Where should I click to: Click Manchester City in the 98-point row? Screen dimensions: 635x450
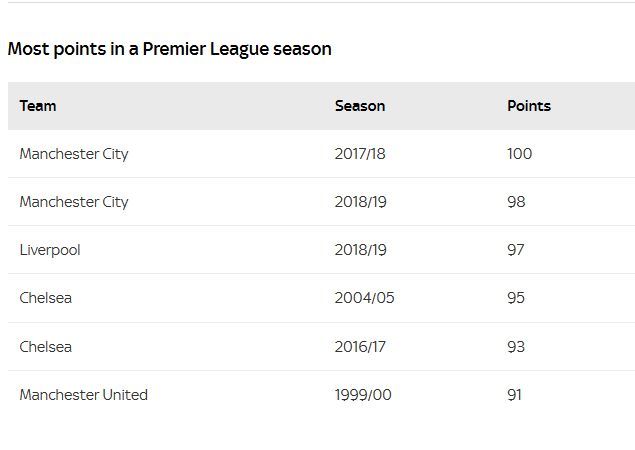[x=74, y=202]
